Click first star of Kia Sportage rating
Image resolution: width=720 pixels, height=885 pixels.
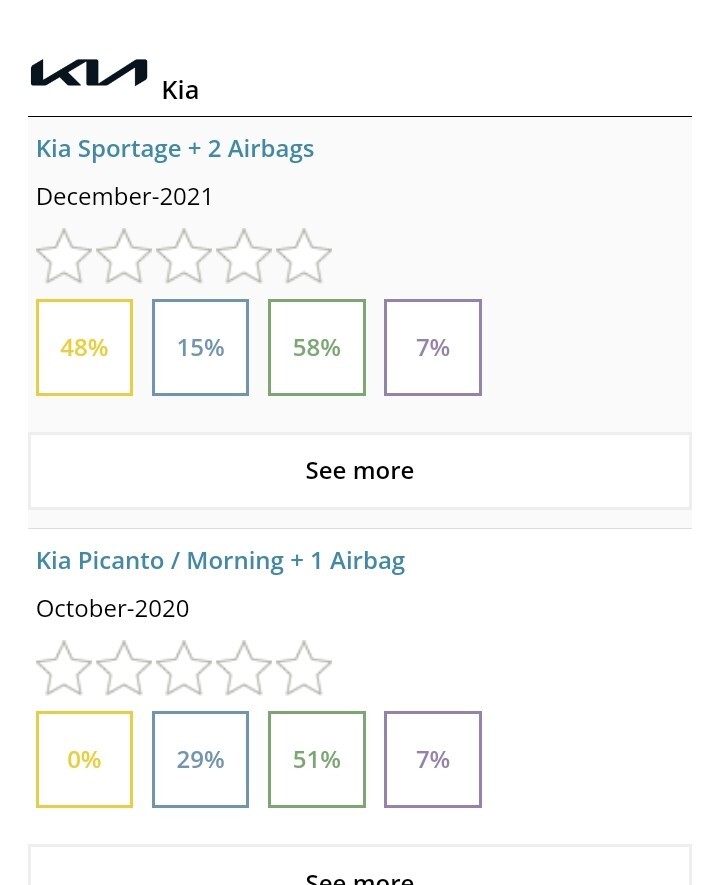point(64,256)
